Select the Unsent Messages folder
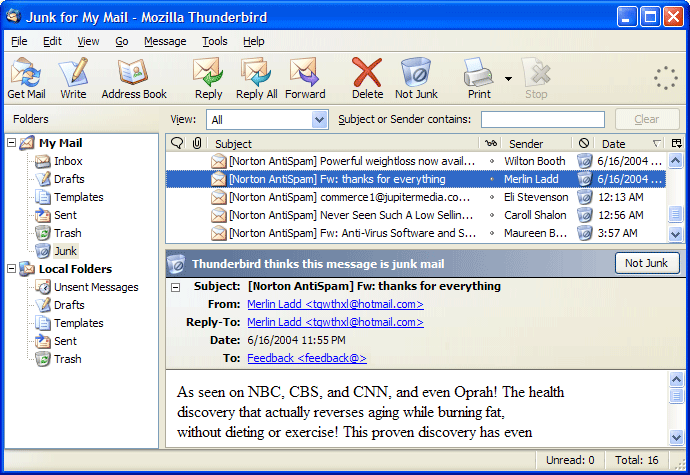This screenshot has height=475, width=690. tap(96, 287)
